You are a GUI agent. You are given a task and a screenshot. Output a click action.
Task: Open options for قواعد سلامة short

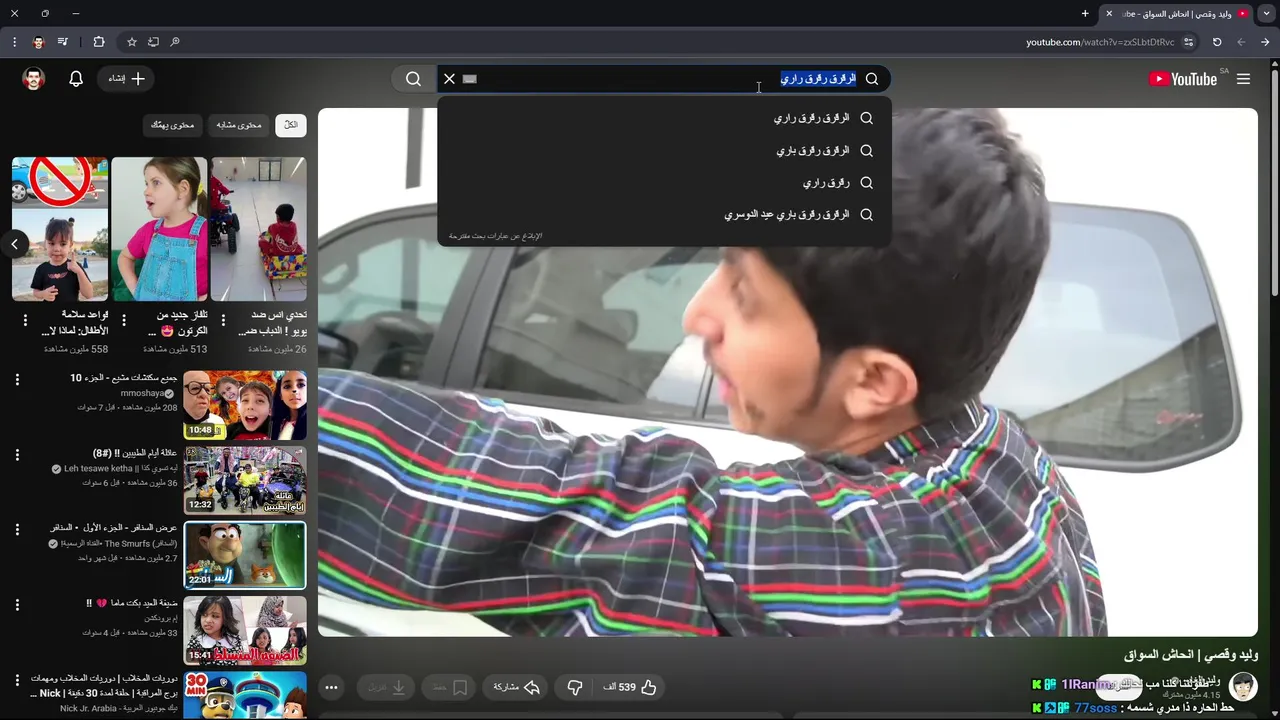(25, 321)
